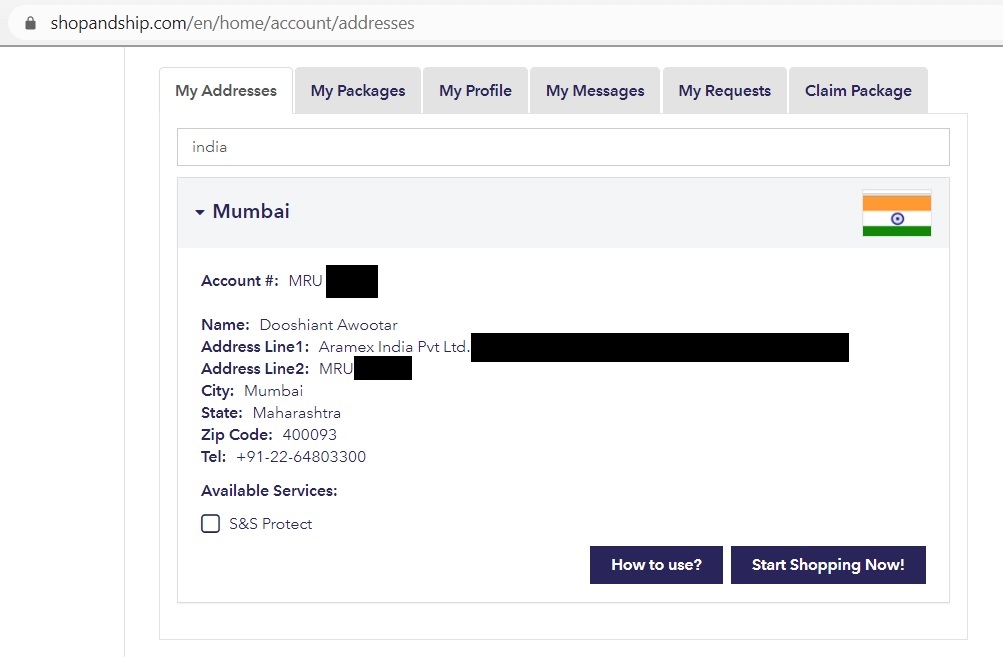This screenshot has width=1003, height=657.
Task: Switch to the My Packages tab
Action: 358,91
